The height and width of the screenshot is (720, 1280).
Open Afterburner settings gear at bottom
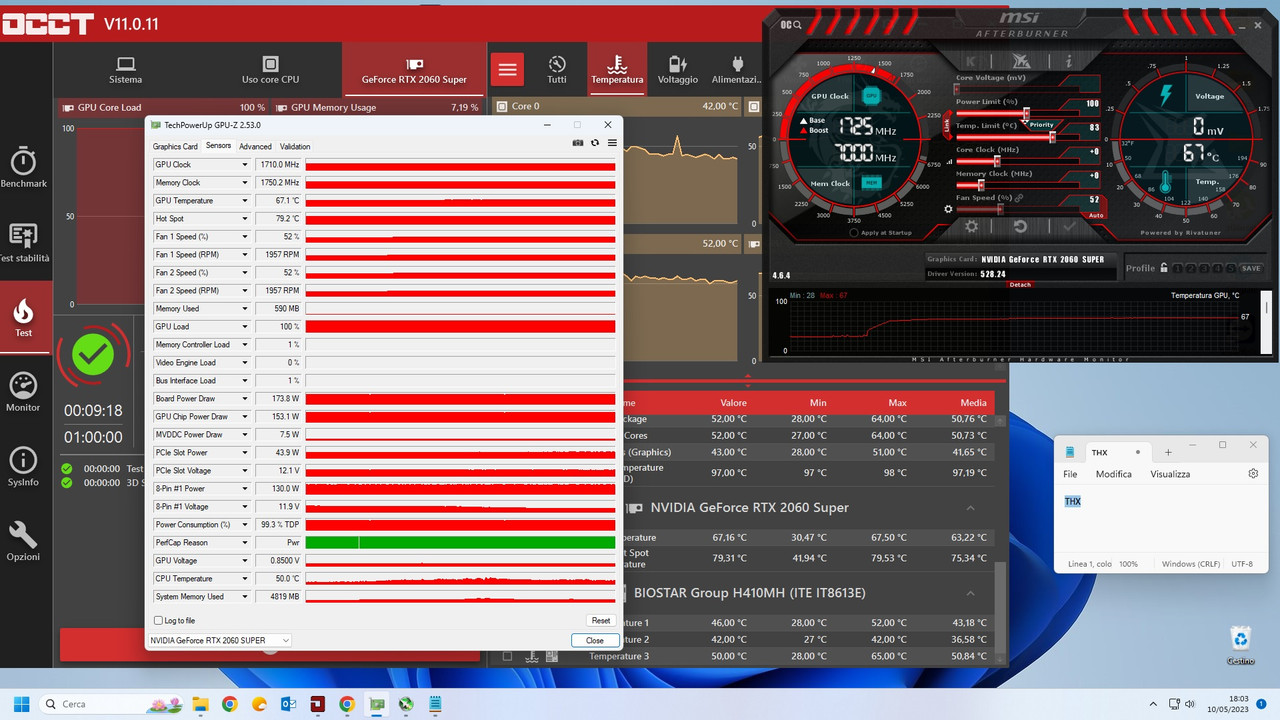coord(971,227)
